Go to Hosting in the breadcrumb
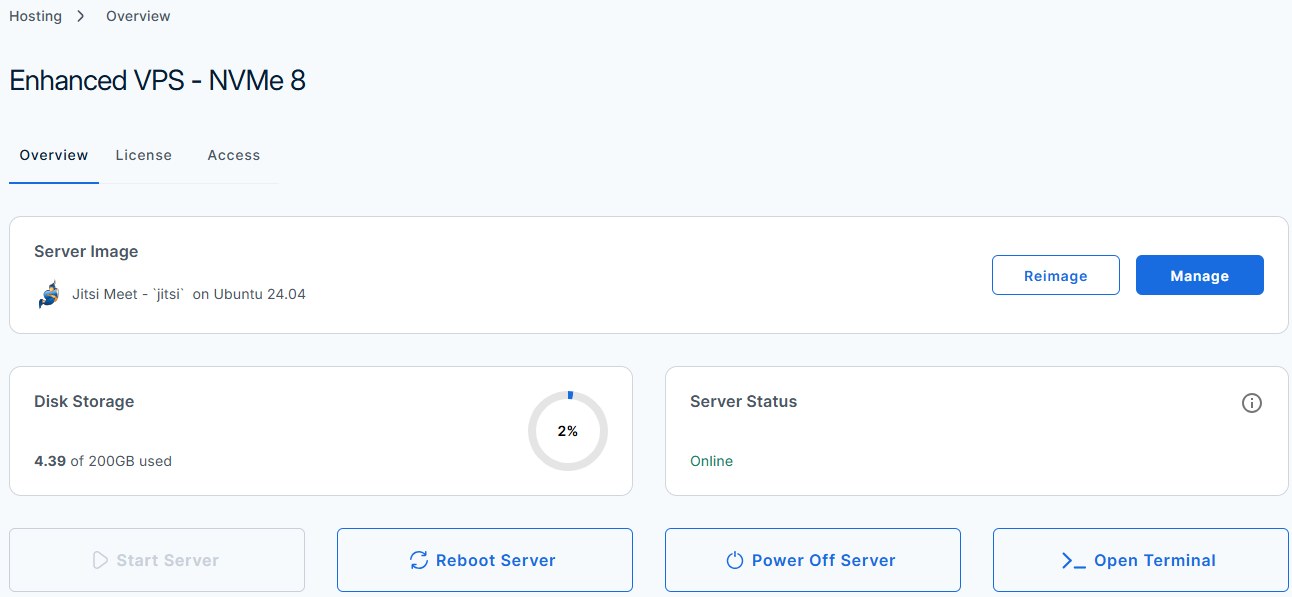1292x597 pixels. click(35, 16)
